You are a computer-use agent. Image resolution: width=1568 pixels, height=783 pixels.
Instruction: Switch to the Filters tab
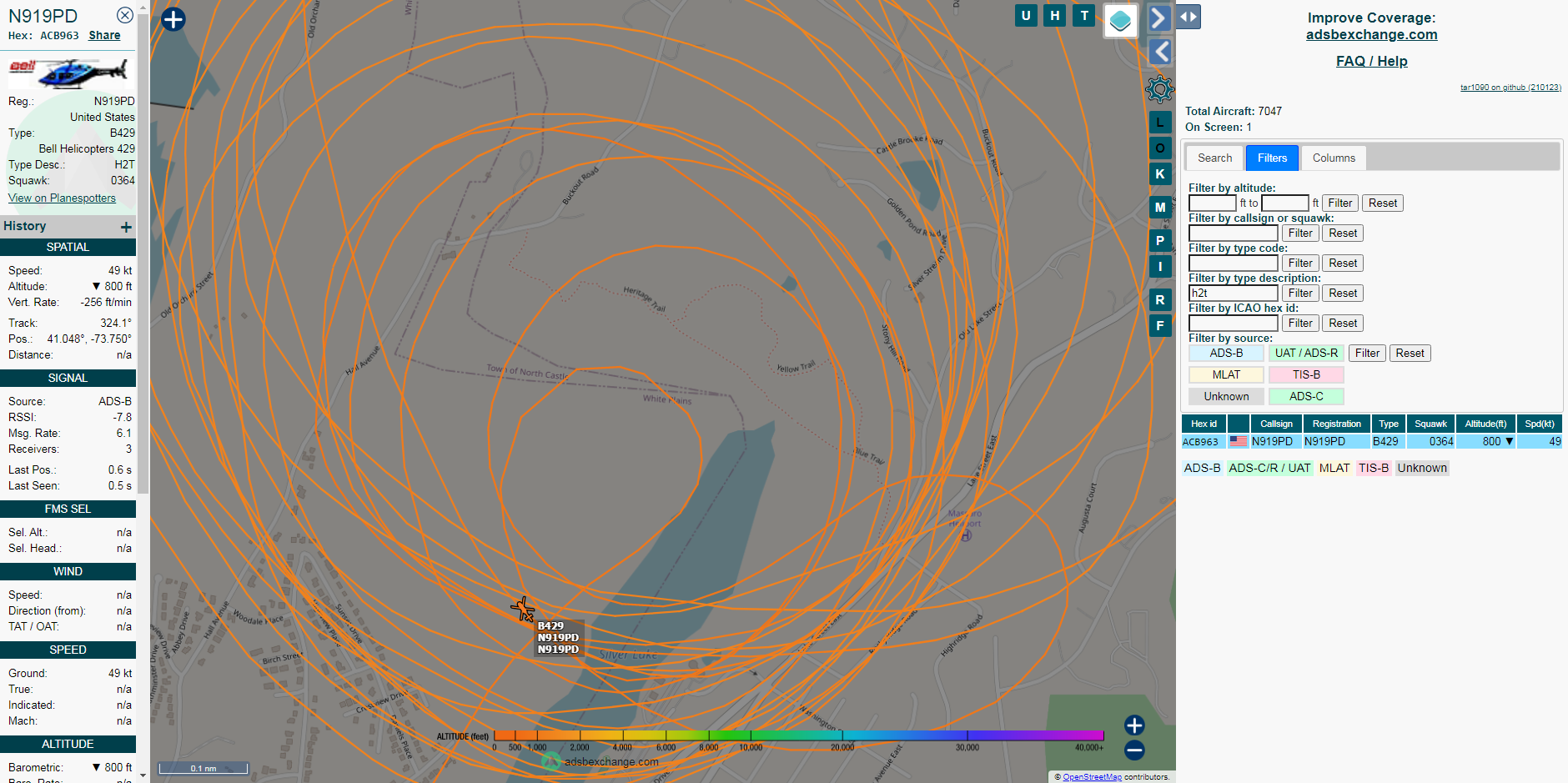(1272, 158)
